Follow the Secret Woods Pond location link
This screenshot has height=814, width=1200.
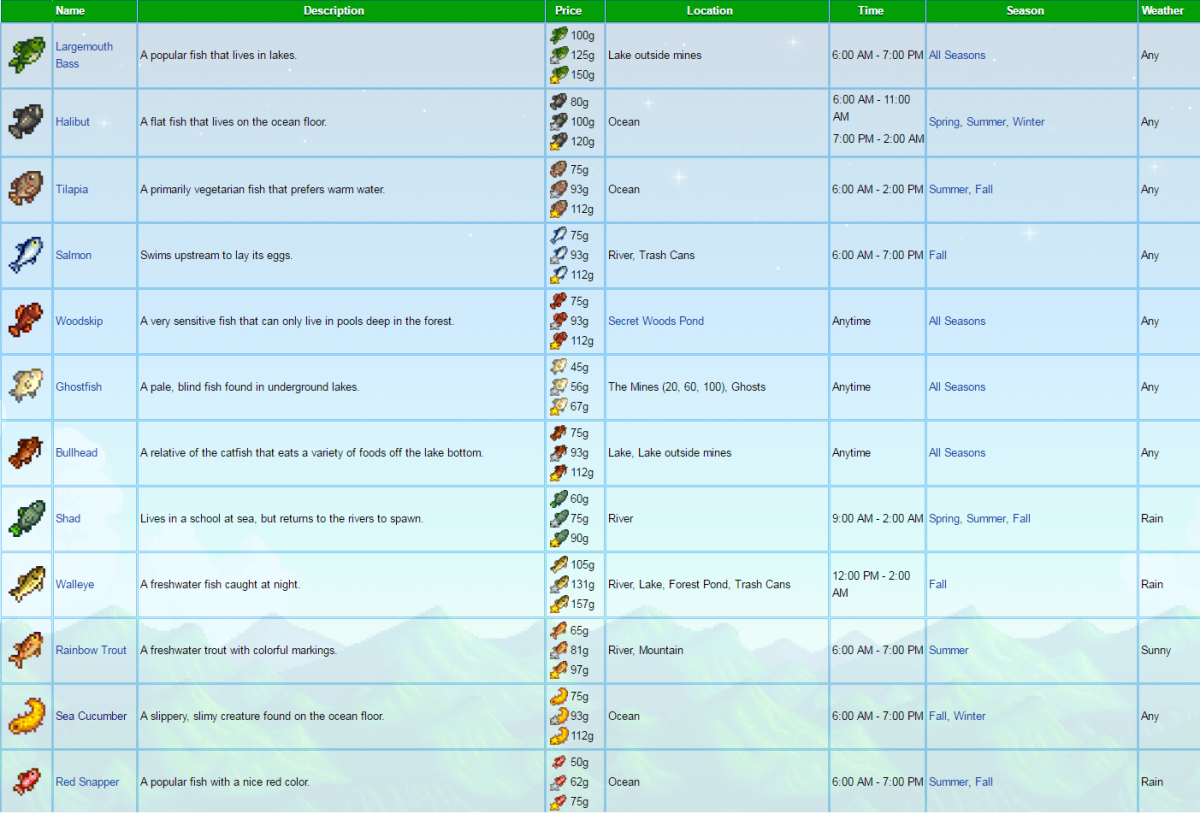click(x=655, y=321)
